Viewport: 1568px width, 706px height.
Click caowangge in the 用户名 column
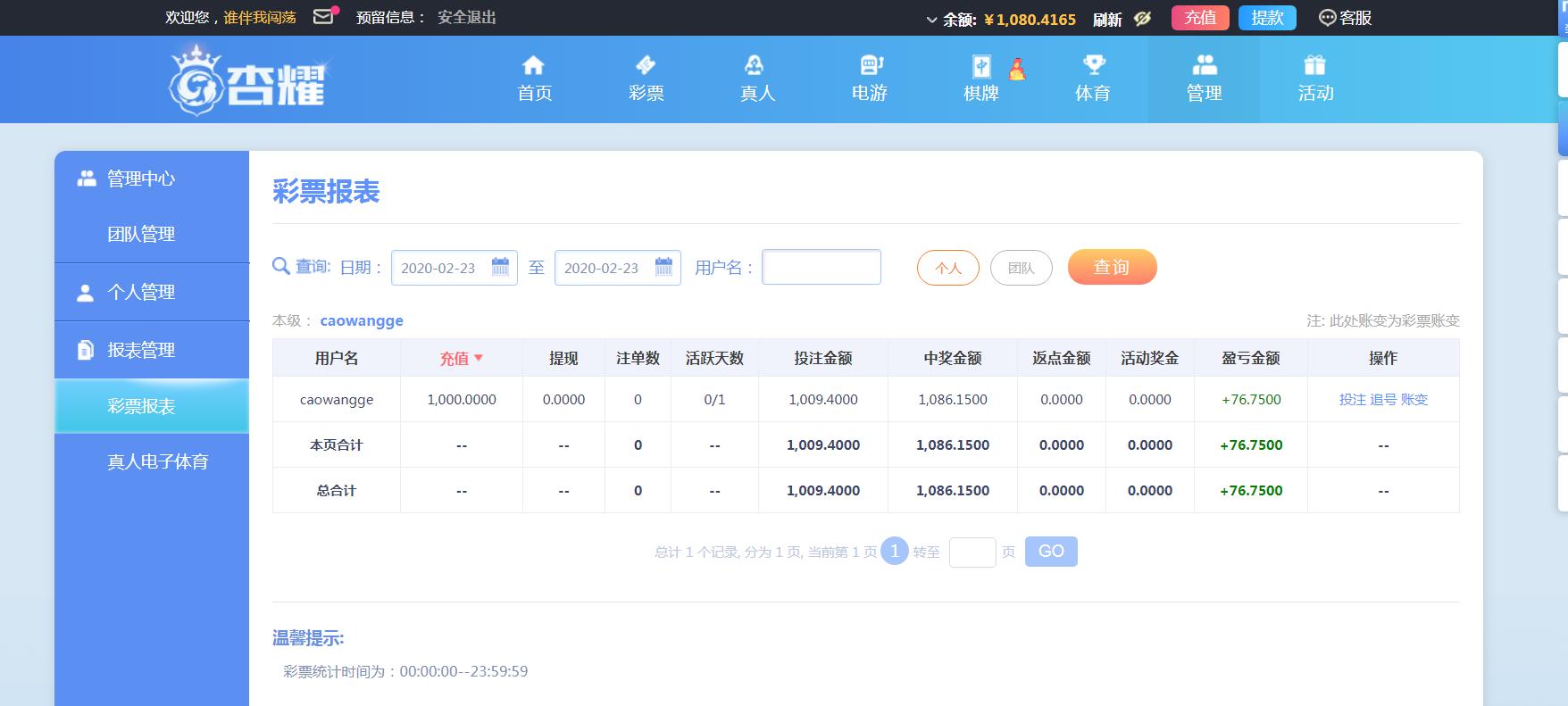point(337,400)
